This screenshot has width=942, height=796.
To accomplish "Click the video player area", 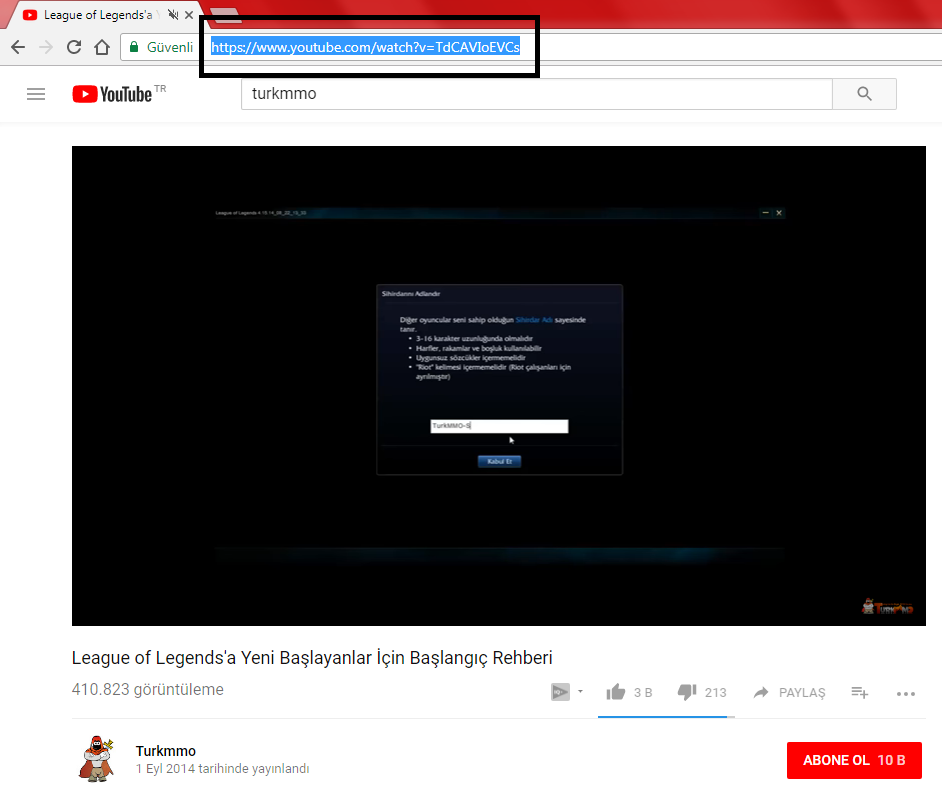I will click(x=499, y=386).
